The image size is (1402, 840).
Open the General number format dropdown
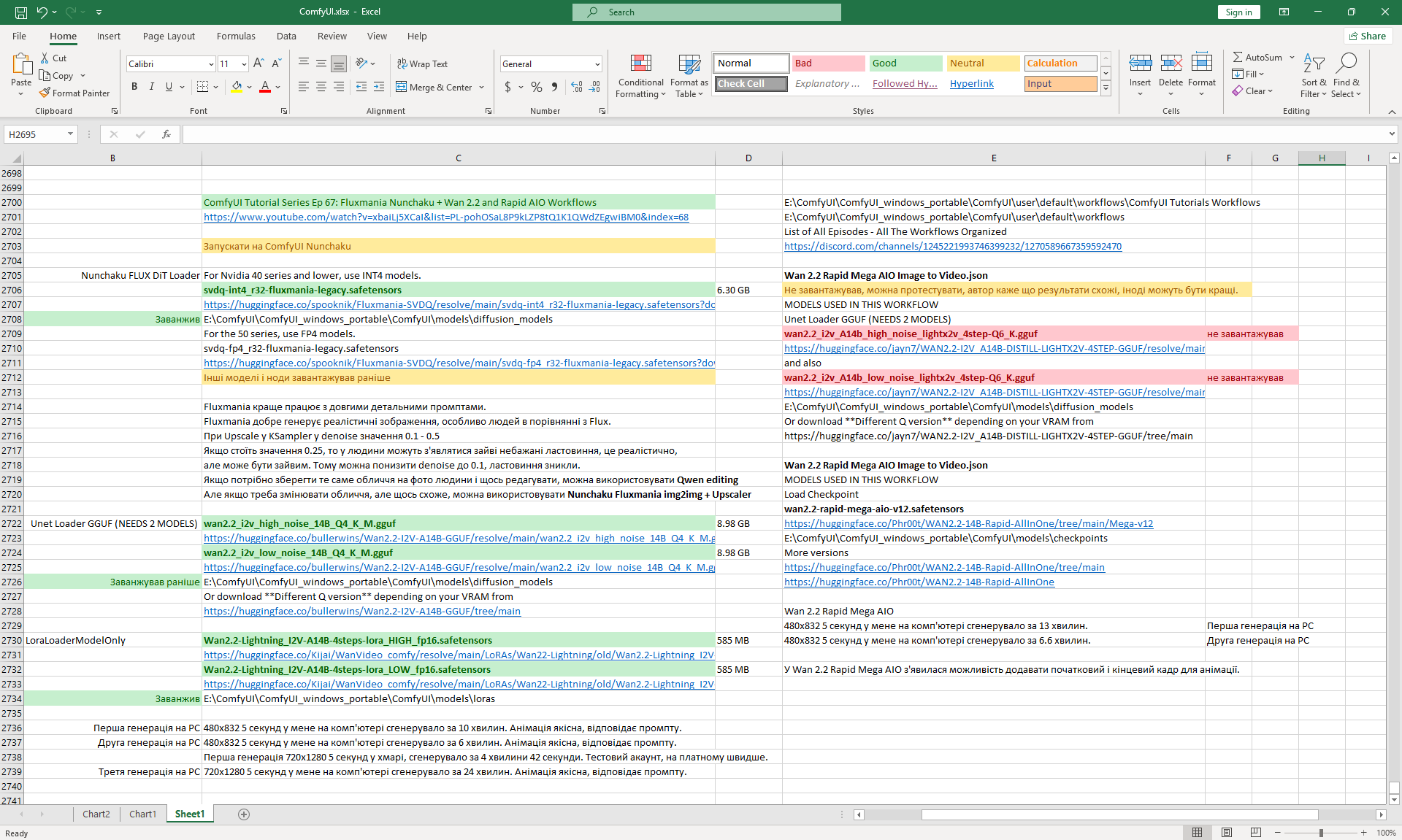[x=597, y=63]
